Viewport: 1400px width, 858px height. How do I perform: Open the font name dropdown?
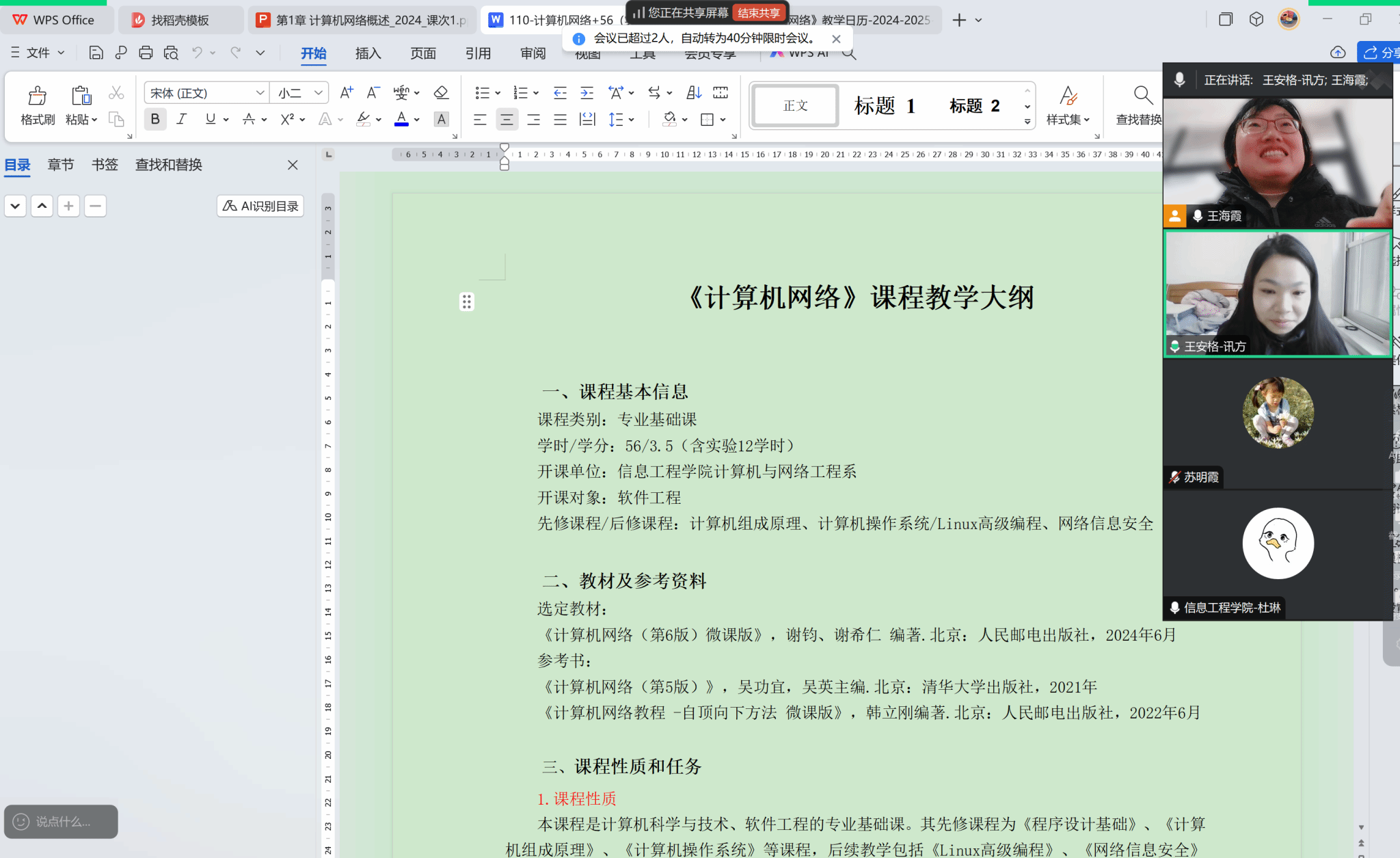pyautogui.click(x=260, y=92)
